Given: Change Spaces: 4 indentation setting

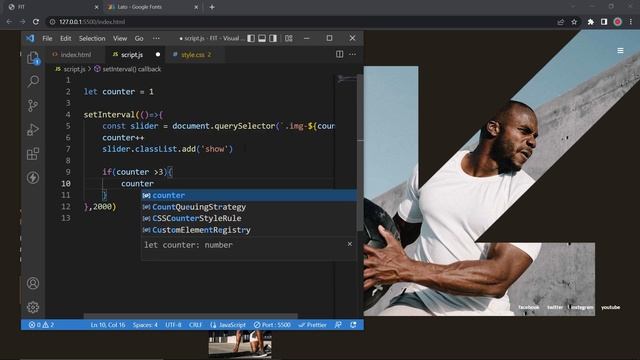Looking at the screenshot, I should pos(145,325).
